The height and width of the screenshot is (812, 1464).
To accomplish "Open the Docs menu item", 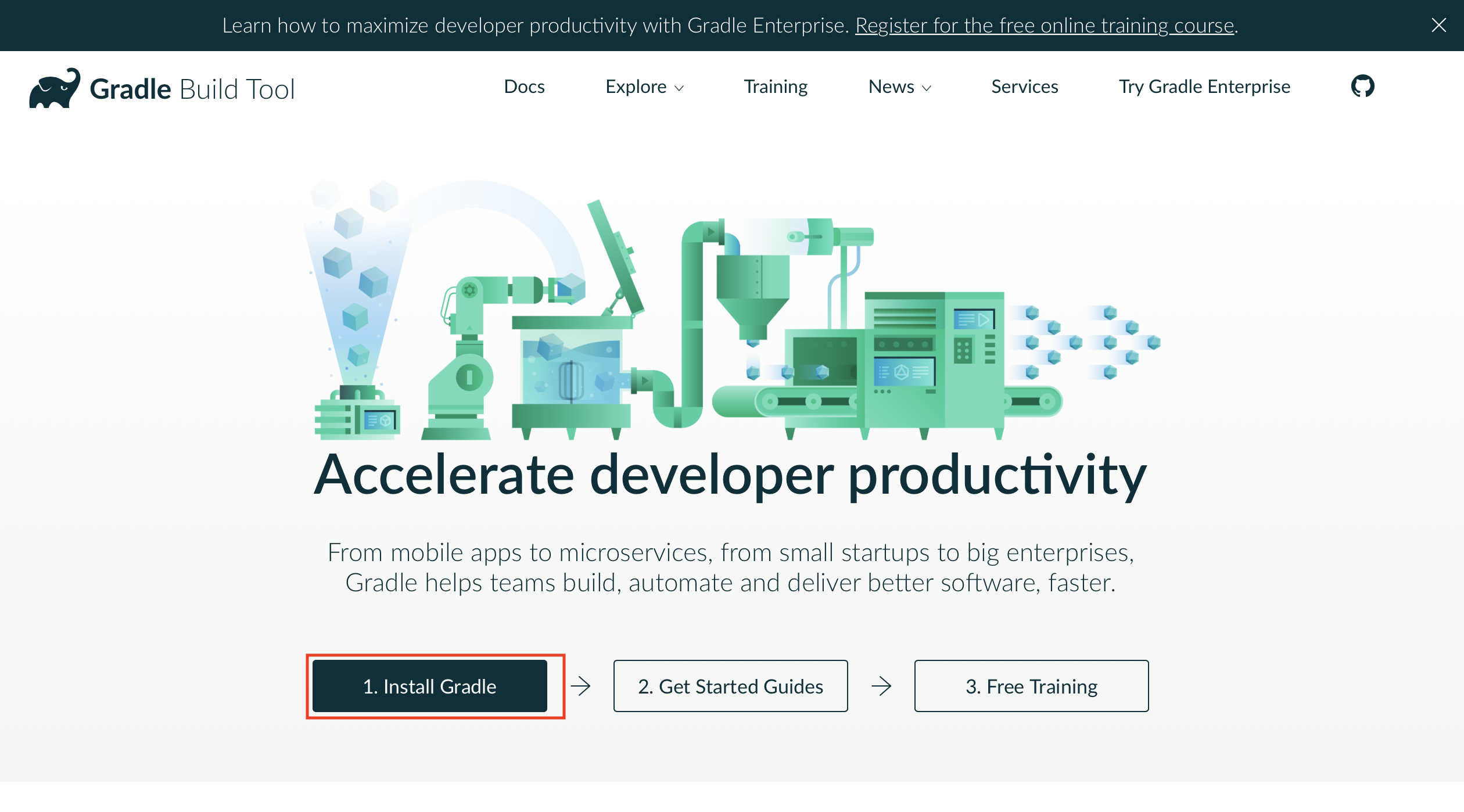I will click(524, 87).
